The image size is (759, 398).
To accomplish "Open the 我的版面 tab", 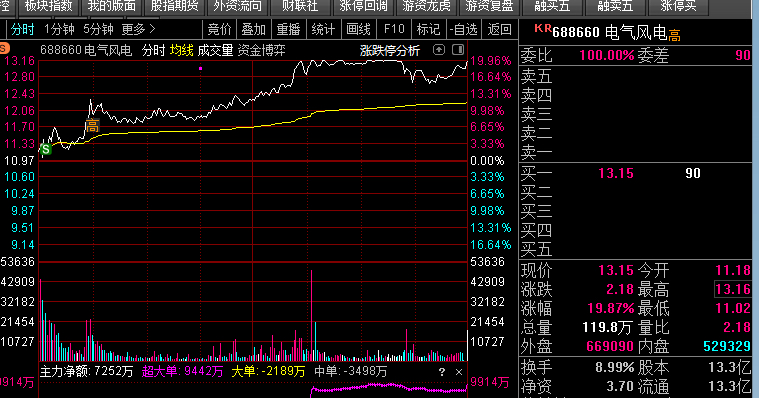I will [112, 6].
